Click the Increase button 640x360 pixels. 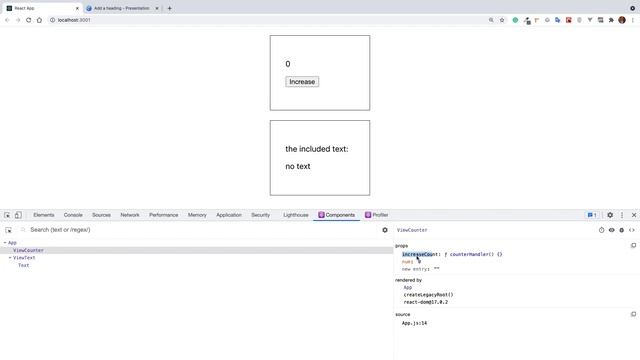pos(302,82)
